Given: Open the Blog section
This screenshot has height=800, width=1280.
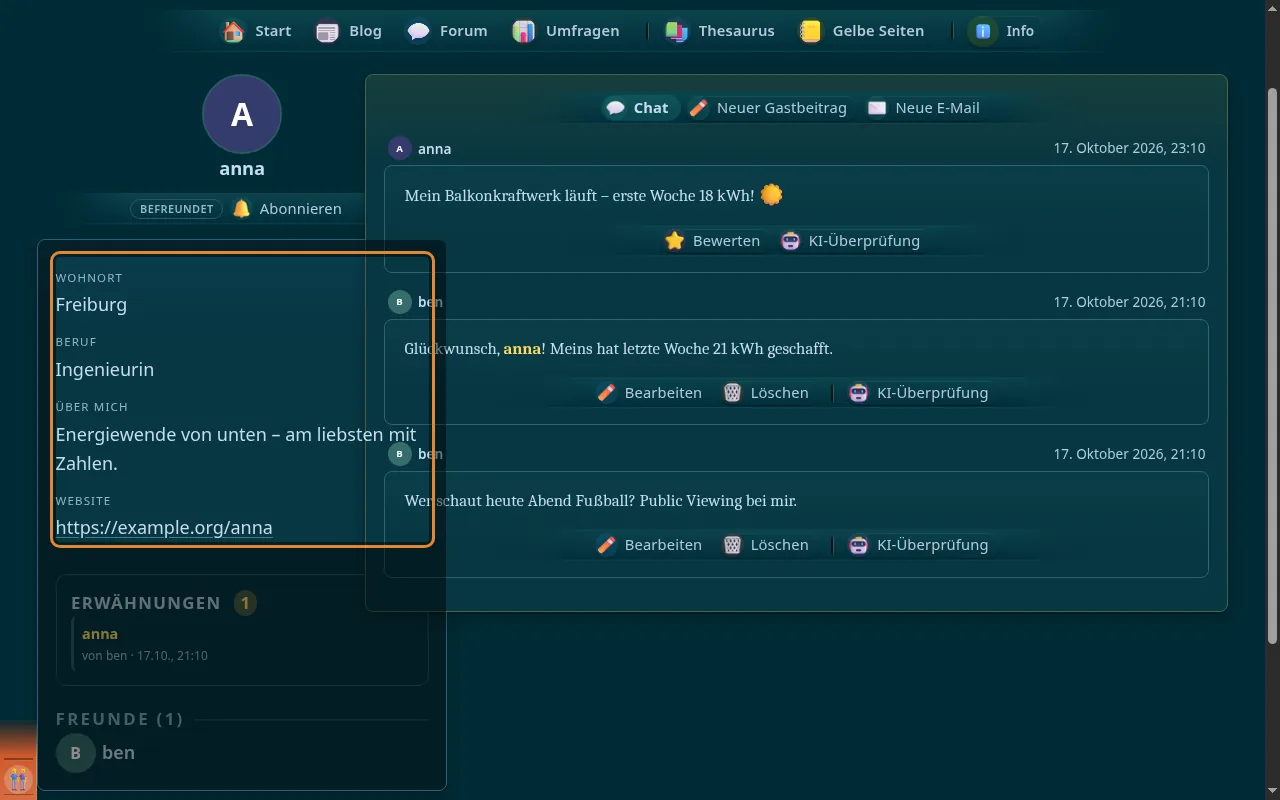Looking at the screenshot, I should [x=349, y=31].
